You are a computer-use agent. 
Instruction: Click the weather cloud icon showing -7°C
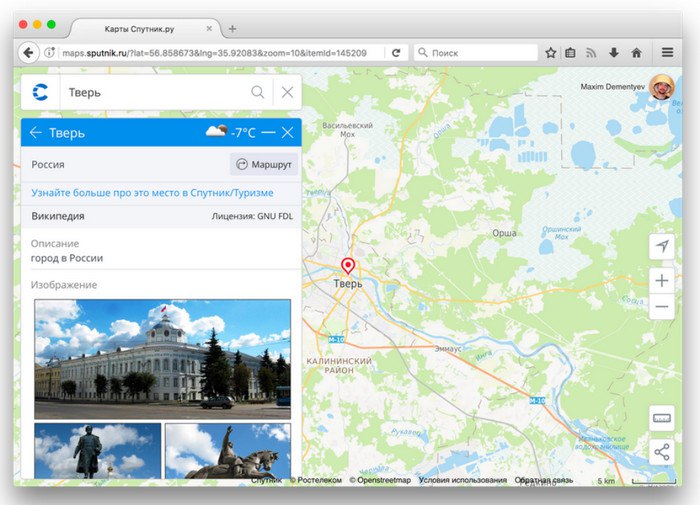(216, 131)
